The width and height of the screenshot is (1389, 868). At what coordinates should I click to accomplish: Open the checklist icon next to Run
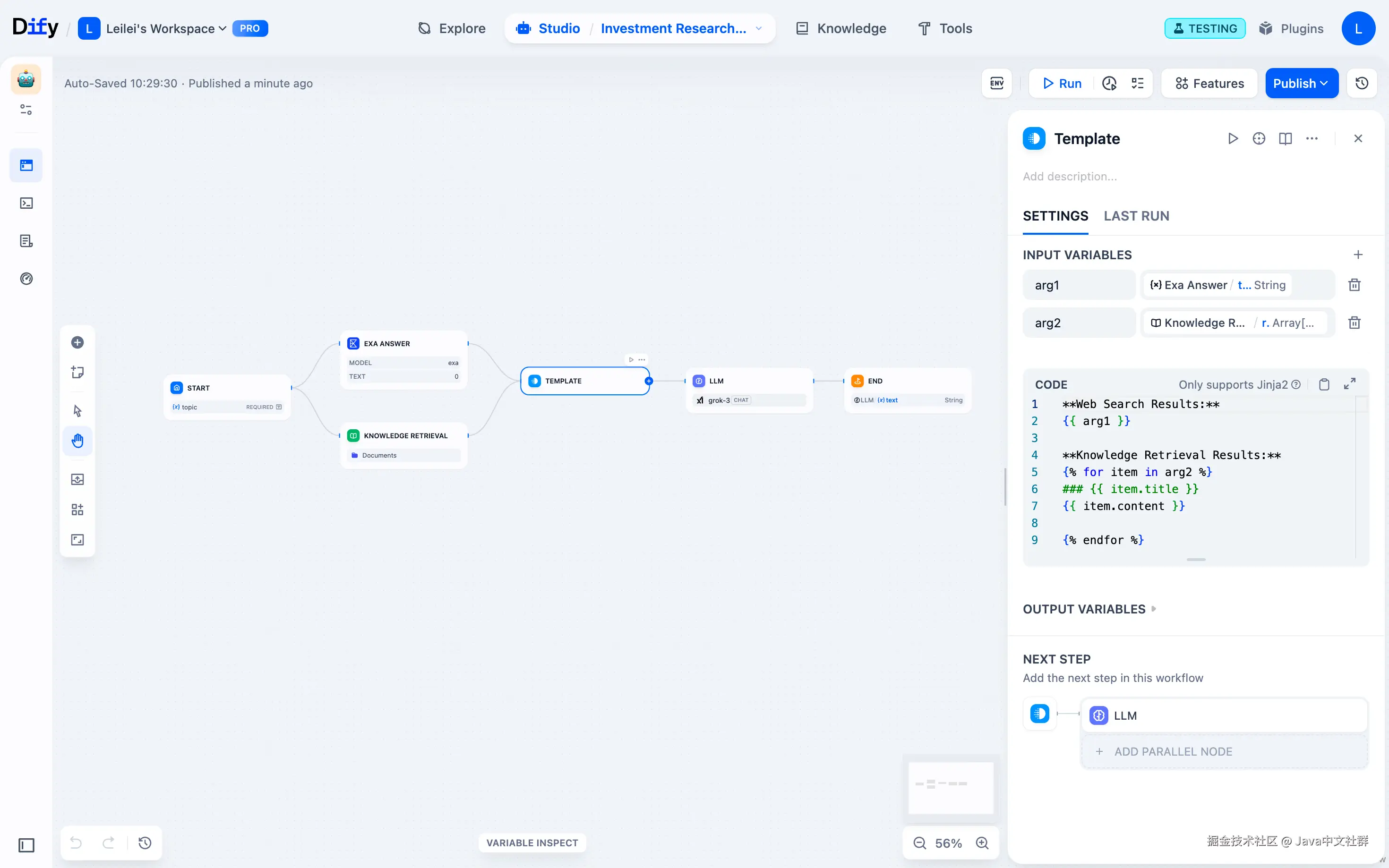(1137, 83)
